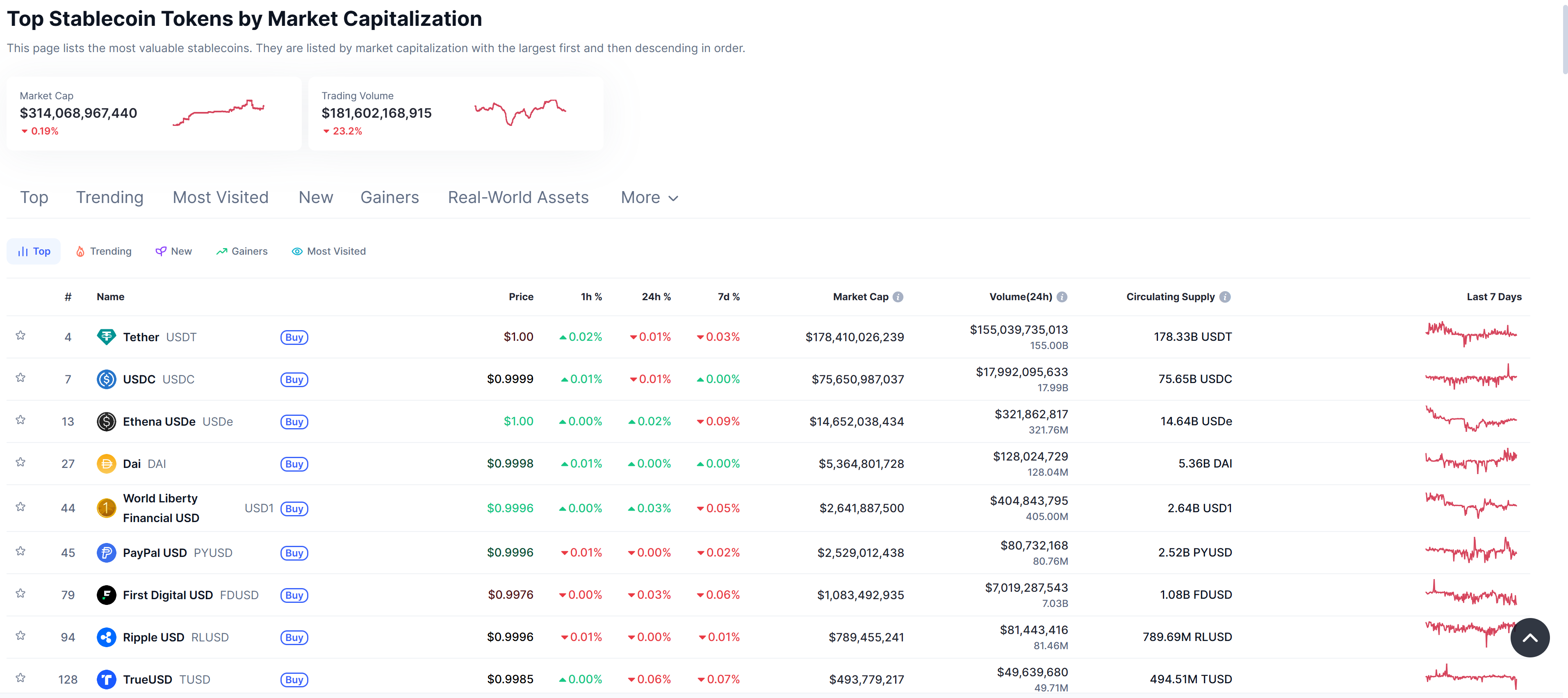
Task: Click the Circulating Supply info icon
Action: click(x=1225, y=297)
